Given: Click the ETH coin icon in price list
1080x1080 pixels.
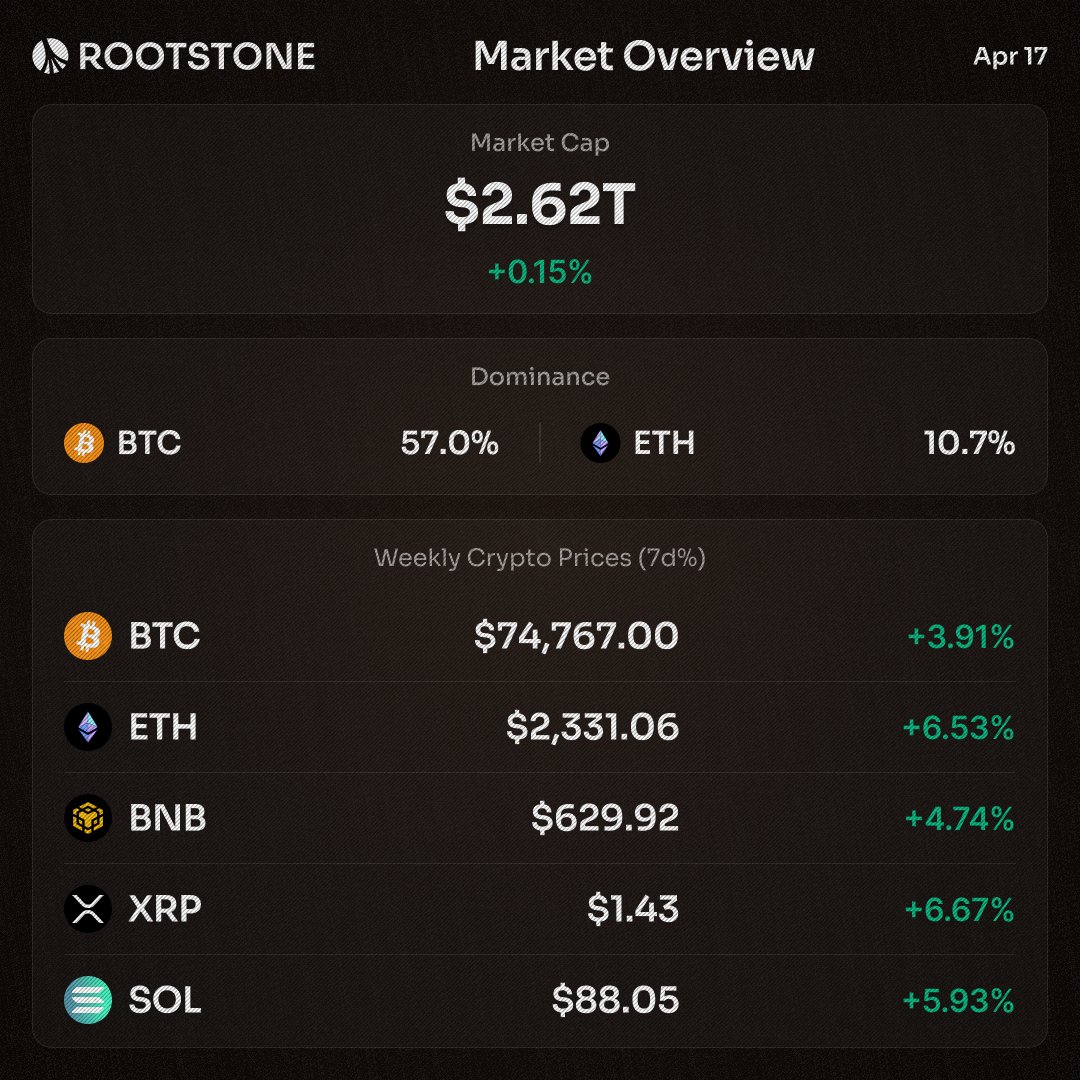Looking at the screenshot, I should point(88,727).
